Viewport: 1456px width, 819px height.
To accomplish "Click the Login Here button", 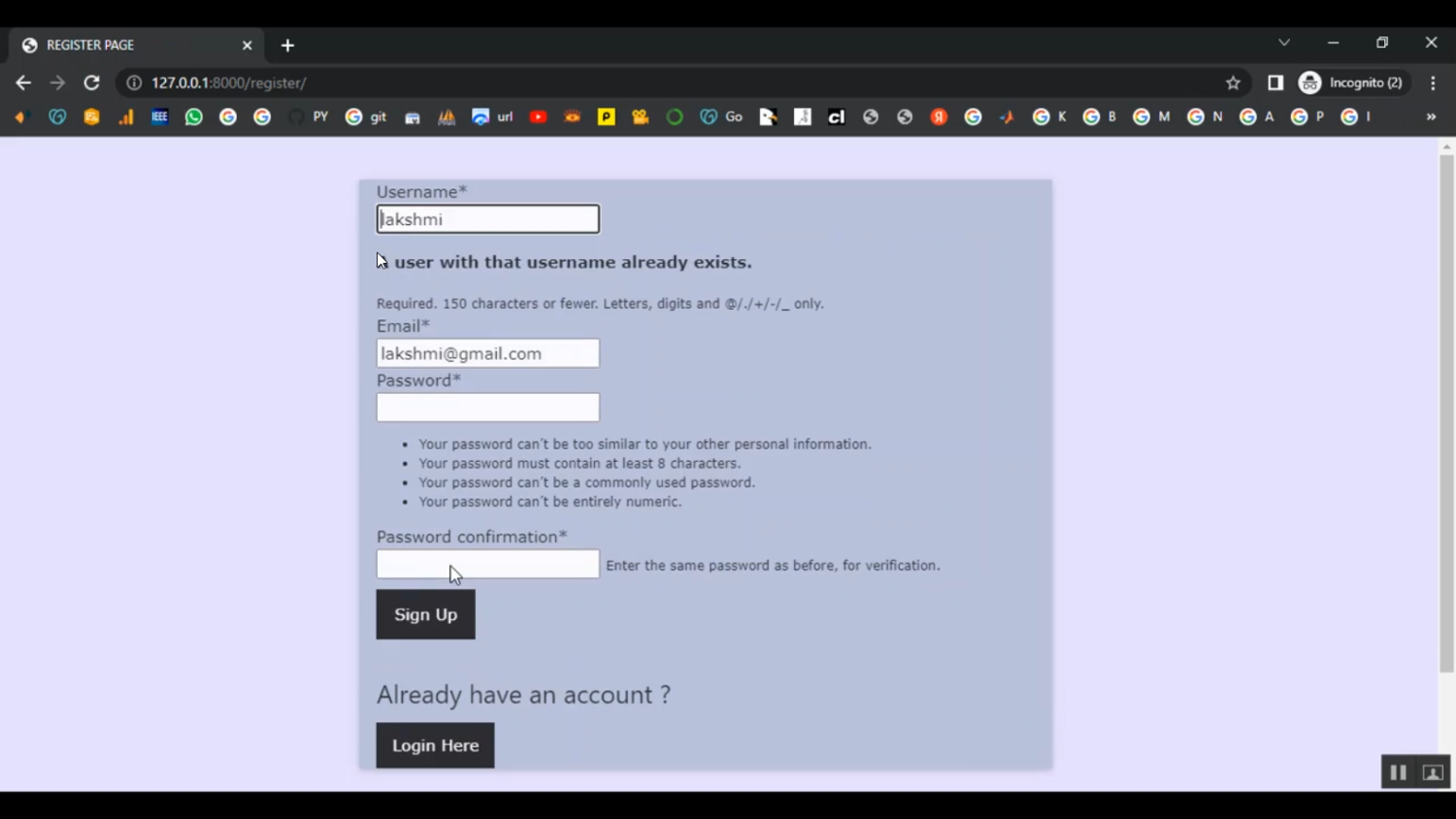I will tap(436, 745).
